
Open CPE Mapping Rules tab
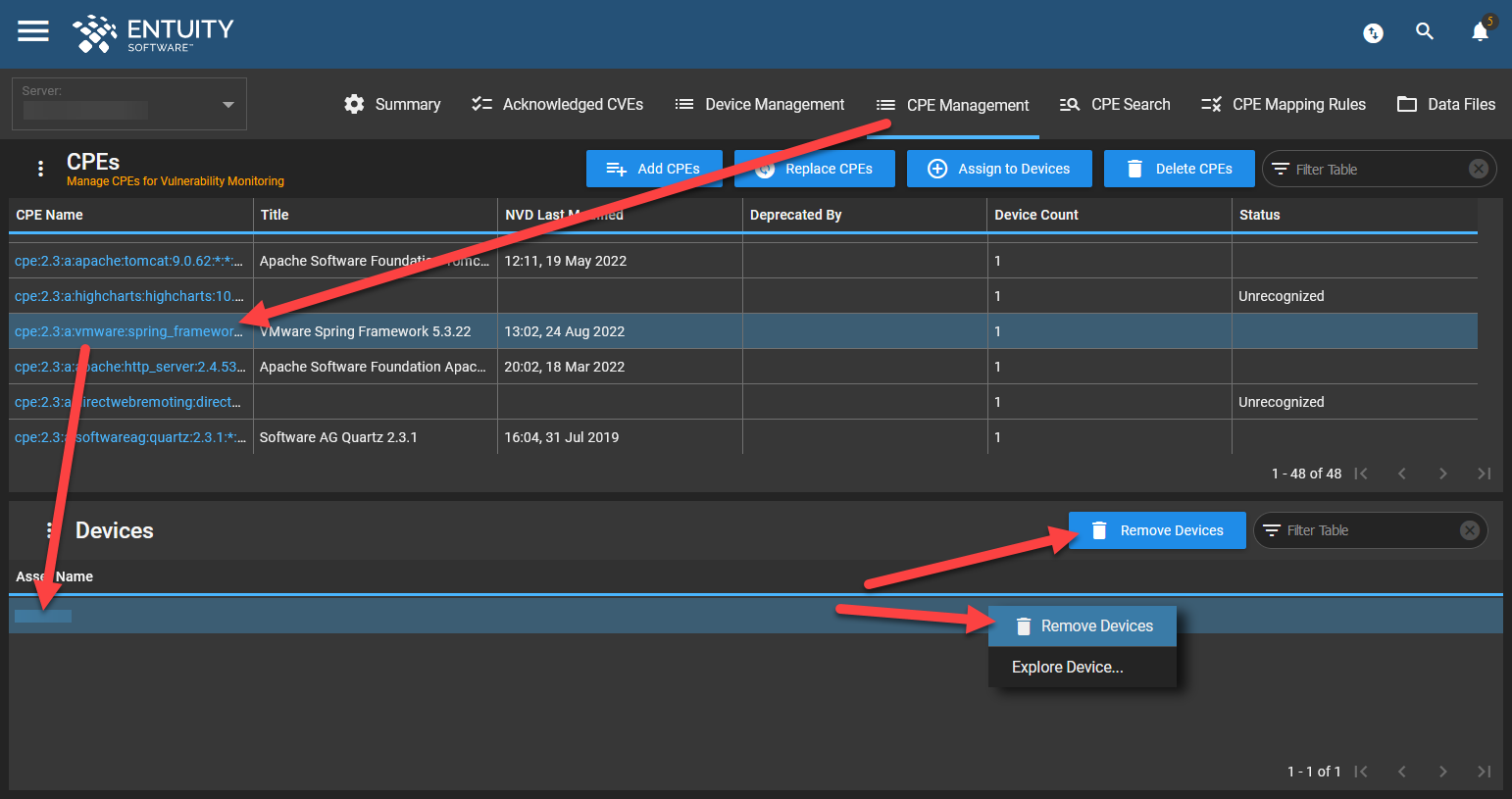tap(1284, 104)
